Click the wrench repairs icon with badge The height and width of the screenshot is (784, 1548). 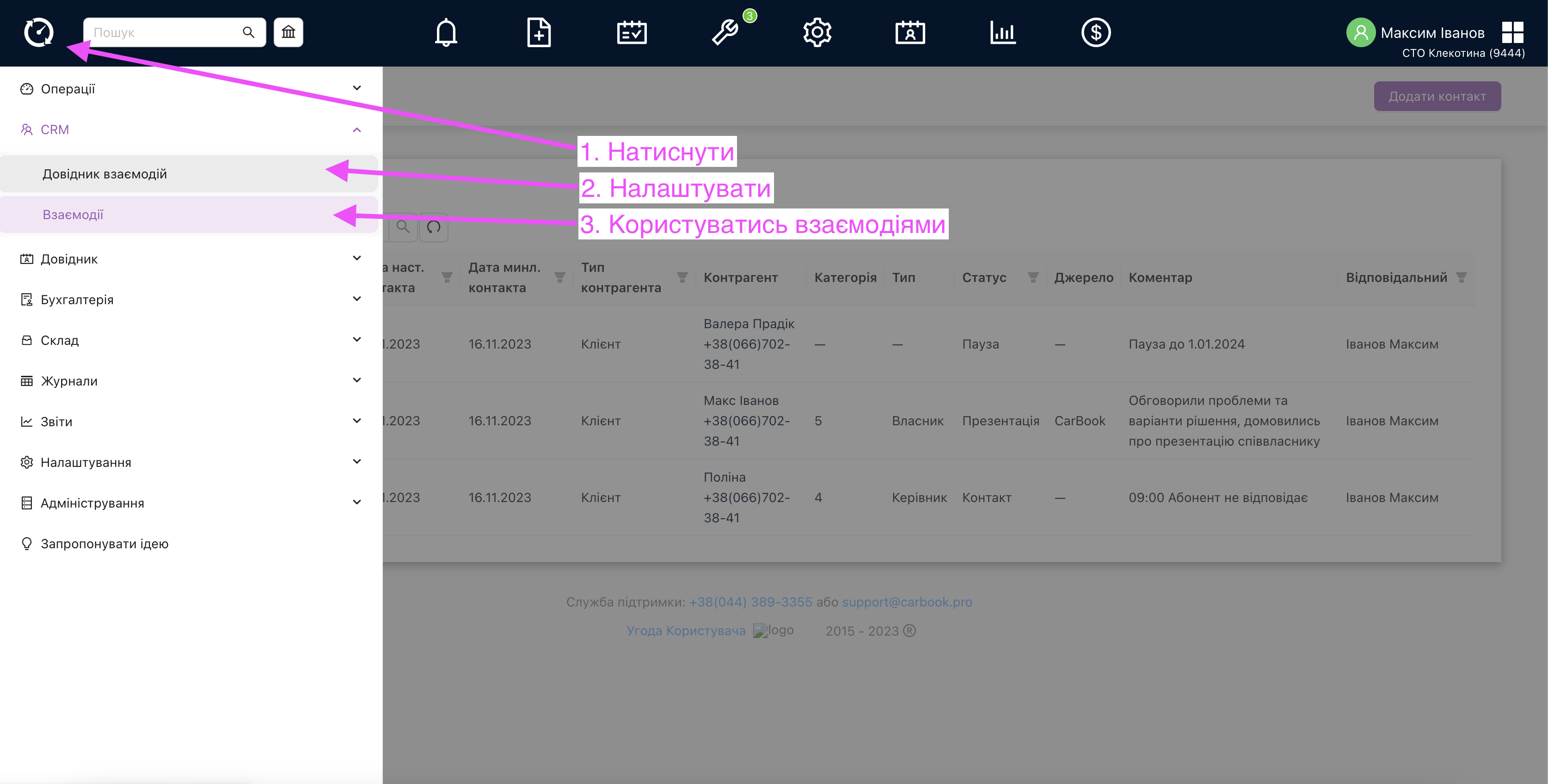pos(725,32)
